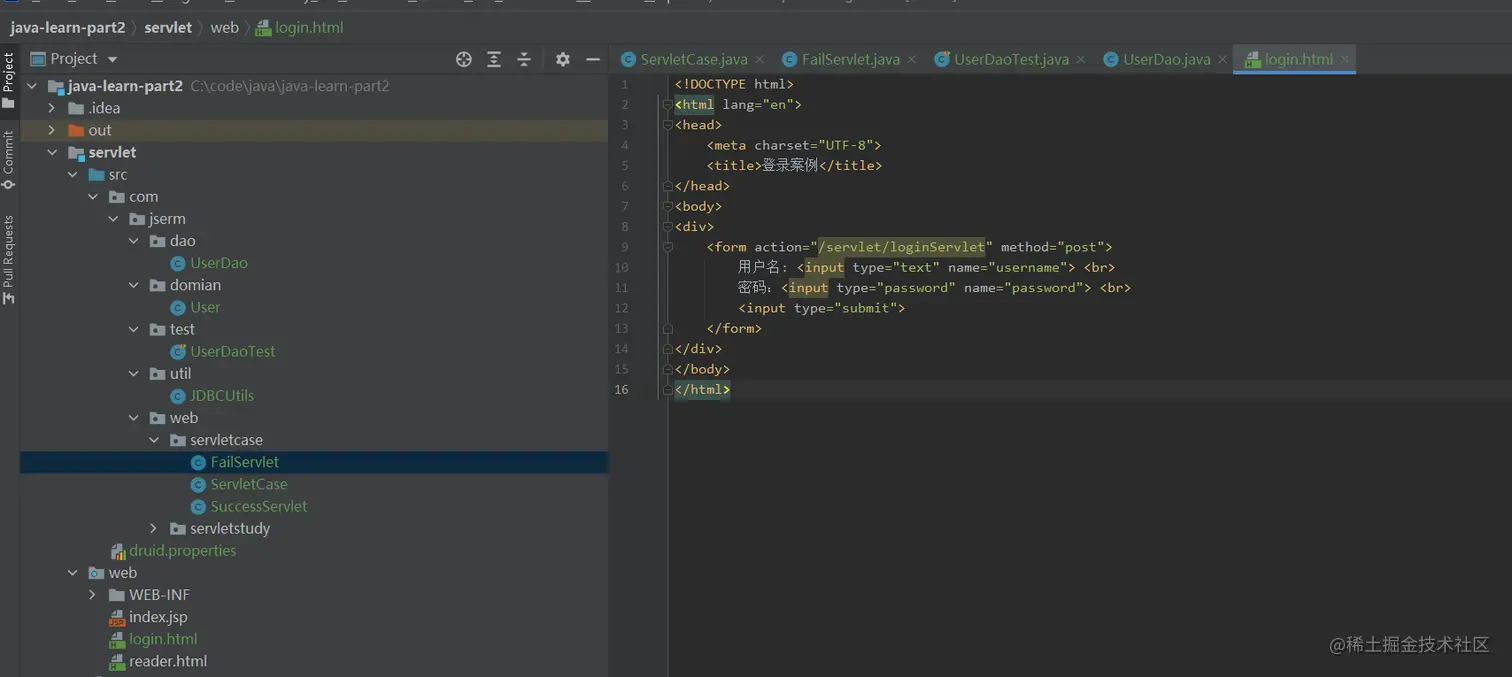Collapse the java-learn-part2 project root

32,86
